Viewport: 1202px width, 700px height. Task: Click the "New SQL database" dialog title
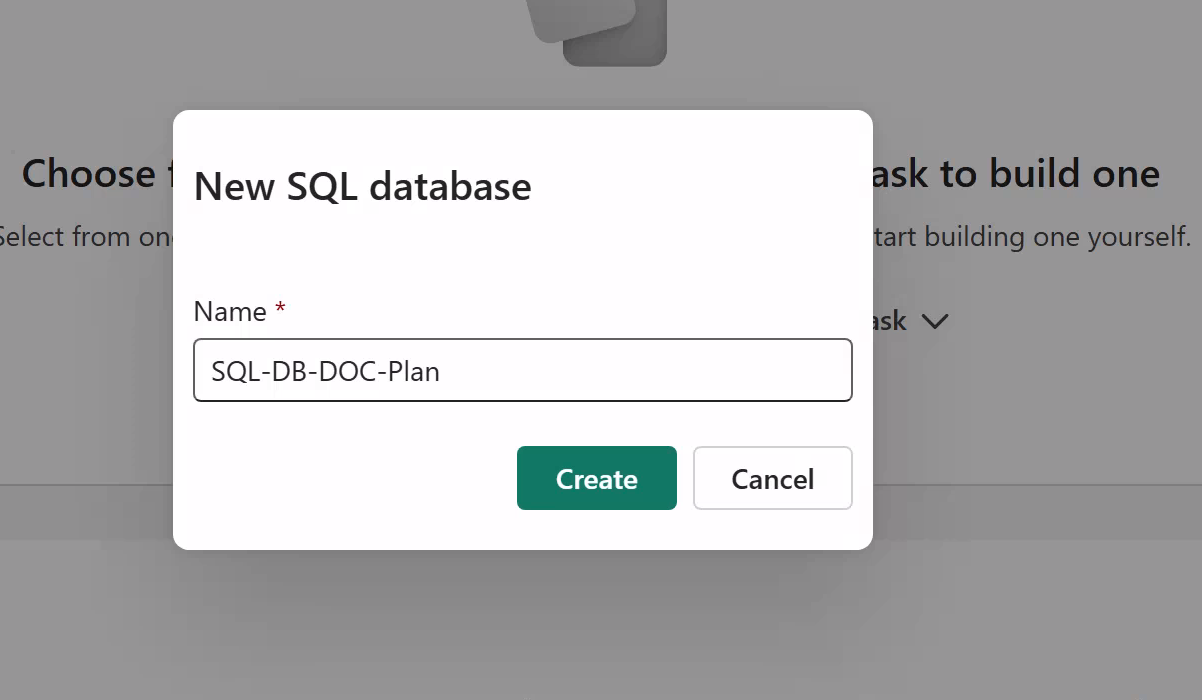[x=362, y=187]
